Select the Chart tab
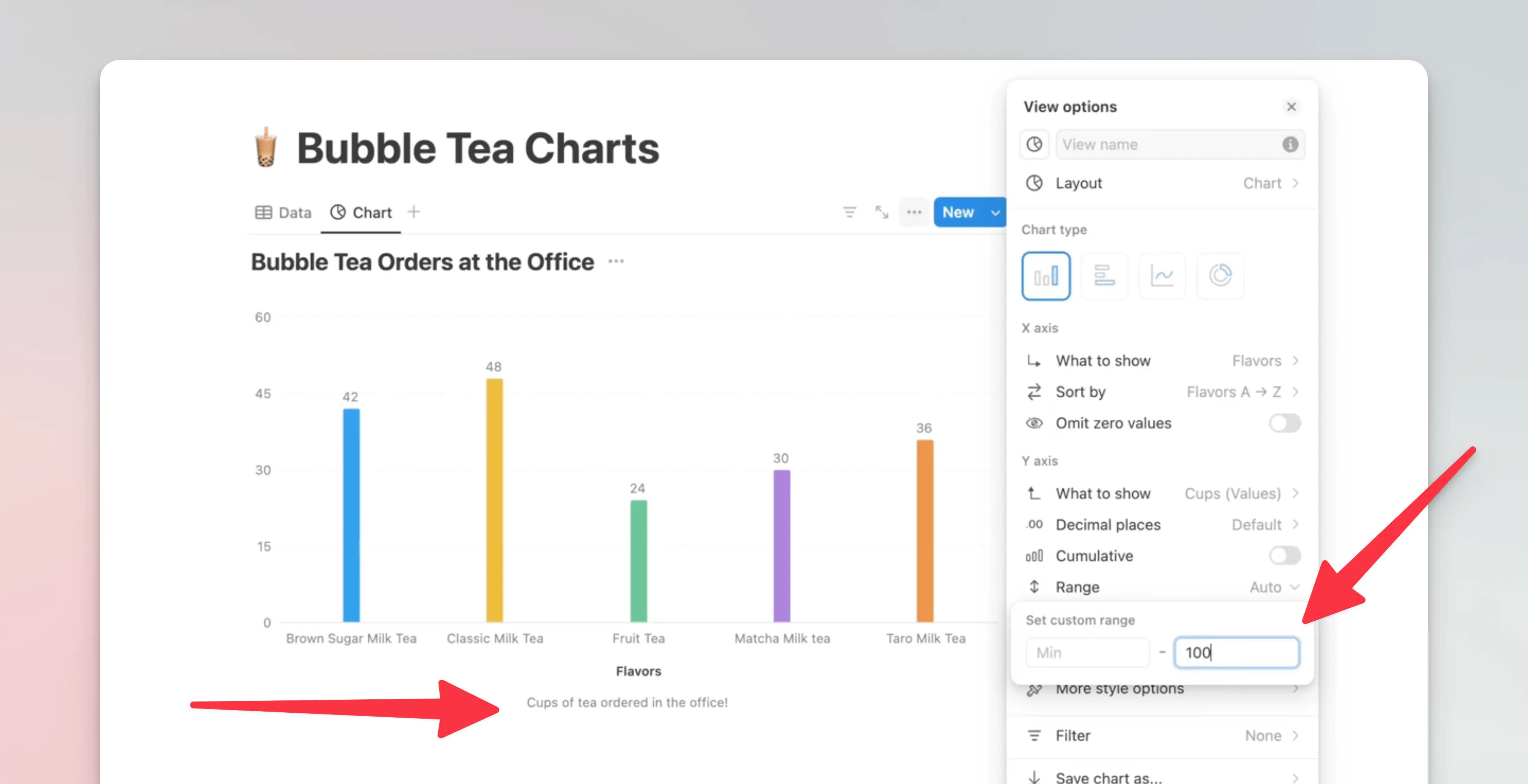Viewport: 1528px width, 784px height. tap(361, 212)
